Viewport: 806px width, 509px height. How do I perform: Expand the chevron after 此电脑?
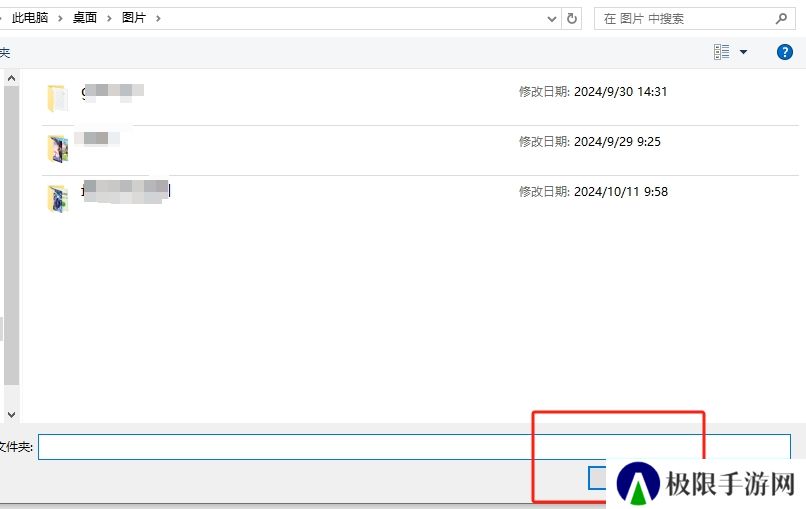pyautogui.click(x=60, y=19)
